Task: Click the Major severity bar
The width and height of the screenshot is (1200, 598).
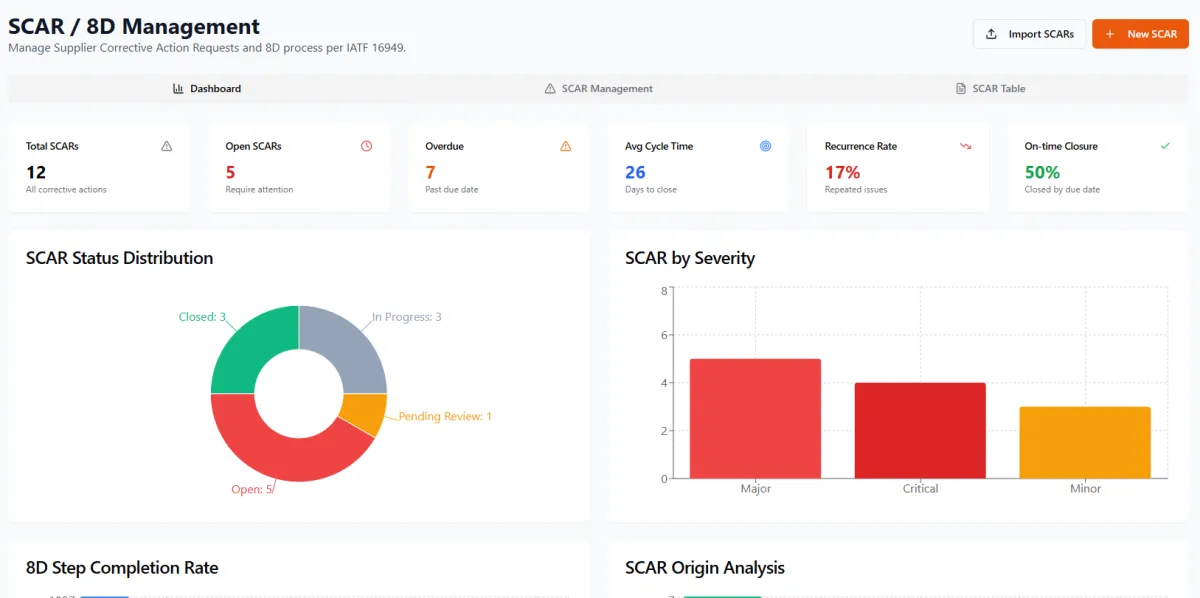Action: (x=755, y=419)
